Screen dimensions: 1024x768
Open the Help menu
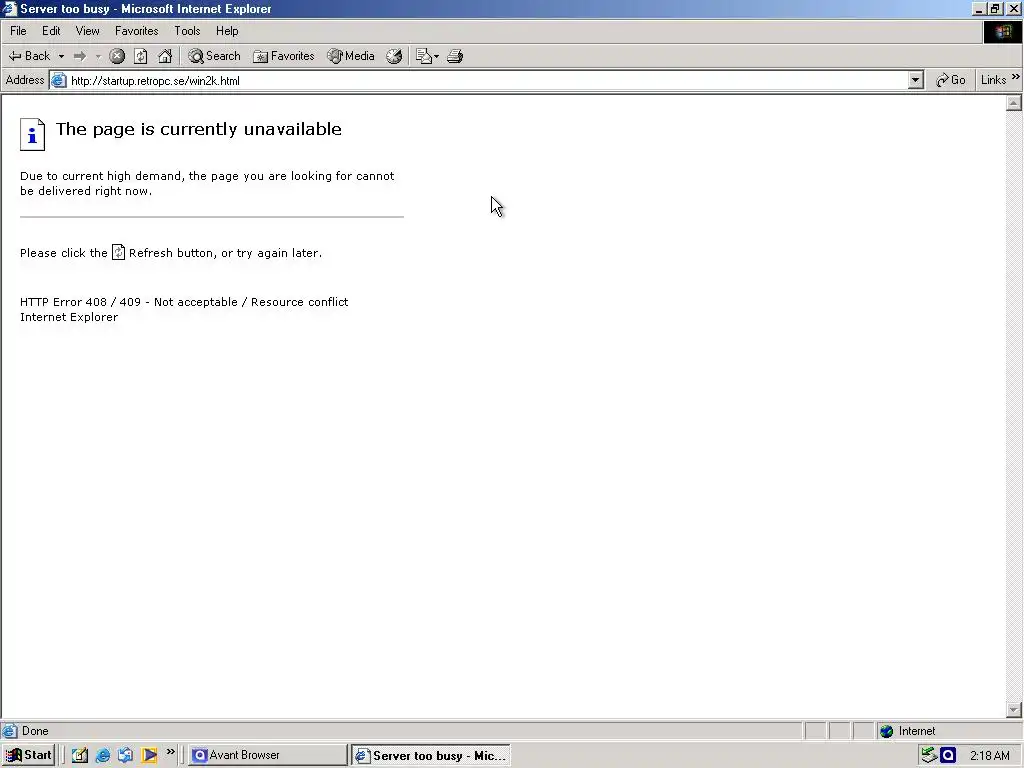coord(227,31)
